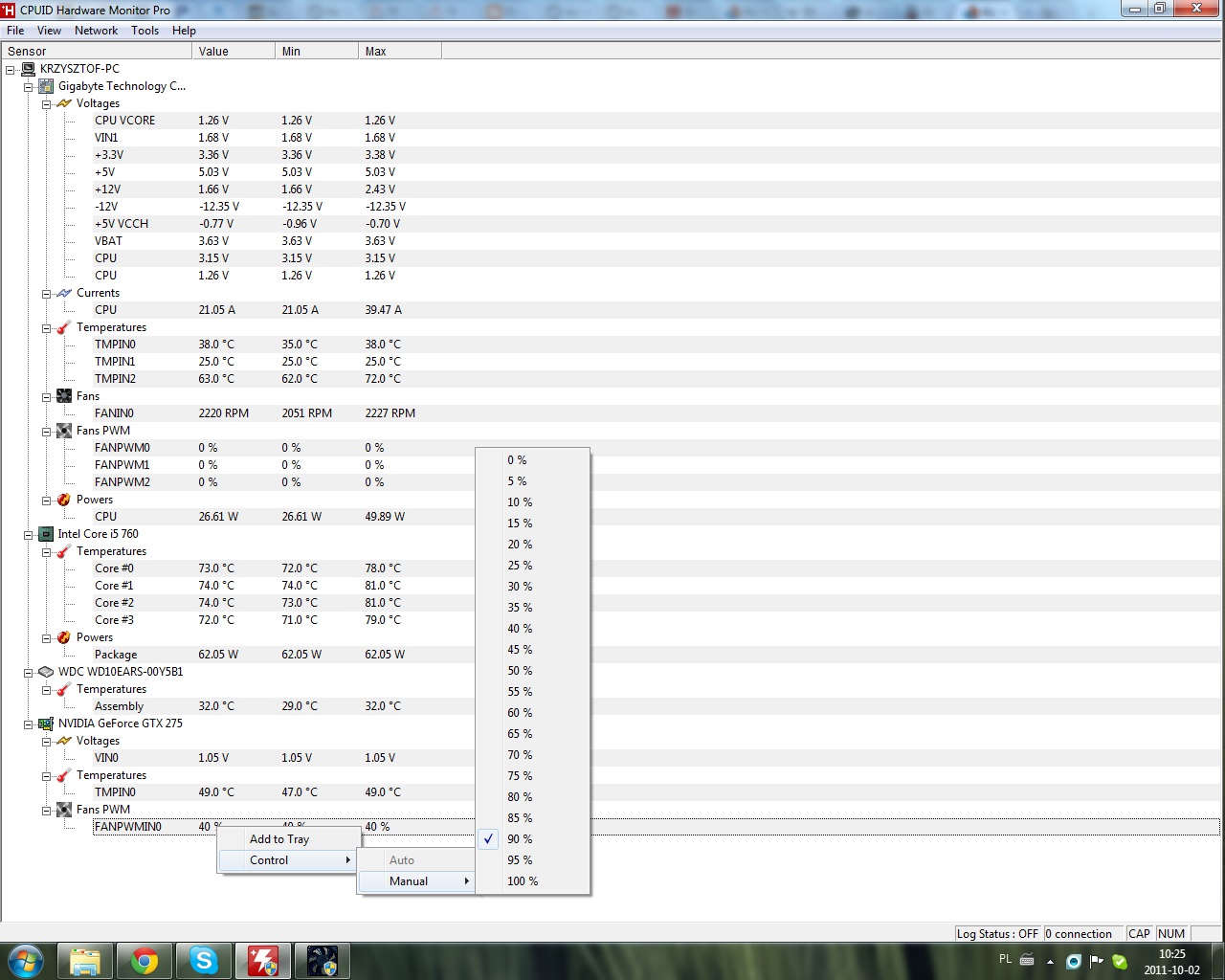Click the Powers flame icon under Intel Core
The height and width of the screenshot is (980, 1225).
pos(64,637)
